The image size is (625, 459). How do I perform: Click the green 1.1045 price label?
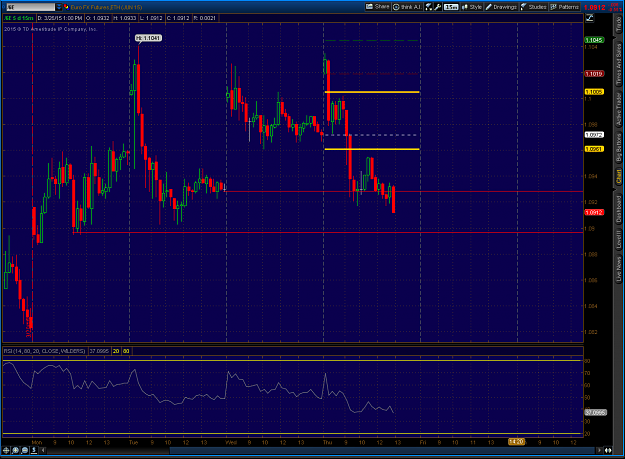pos(594,40)
